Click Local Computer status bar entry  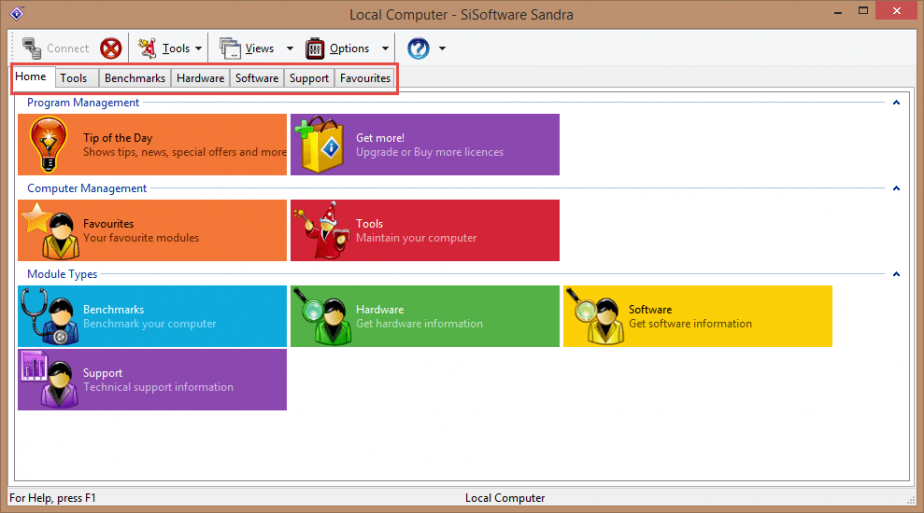[x=505, y=498]
